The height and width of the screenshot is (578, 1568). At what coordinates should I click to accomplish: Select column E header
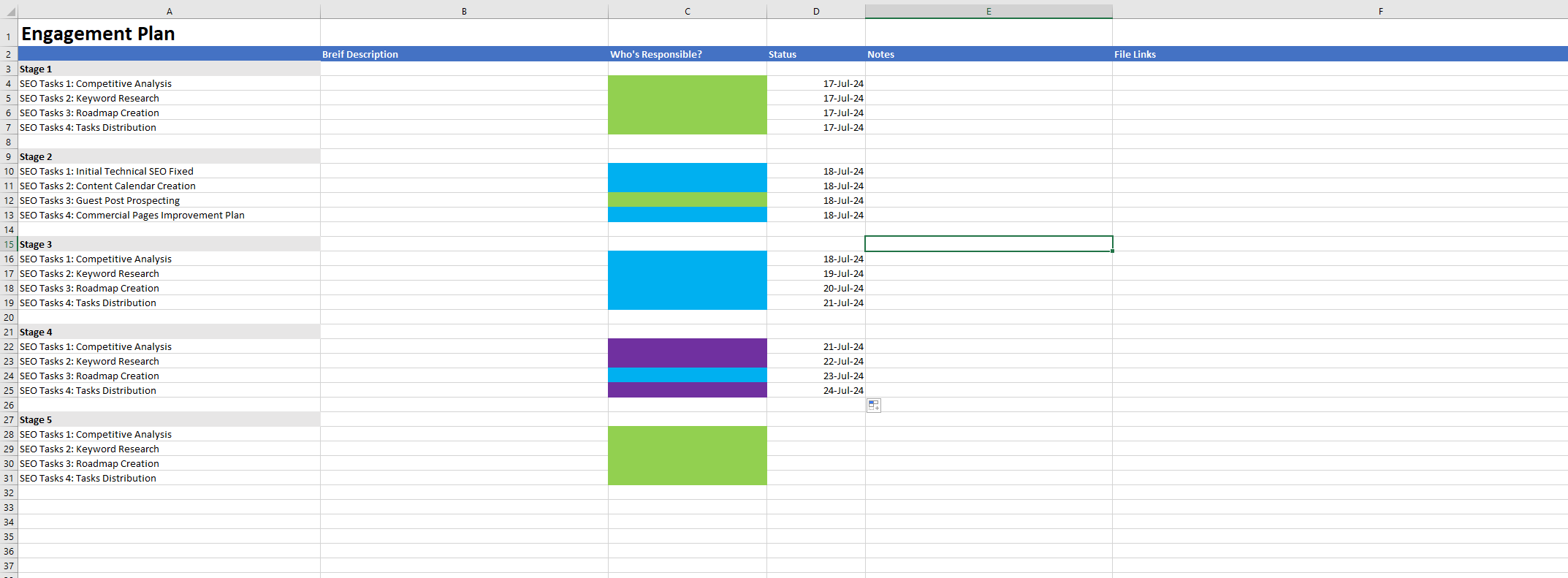[x=989, y=11]
